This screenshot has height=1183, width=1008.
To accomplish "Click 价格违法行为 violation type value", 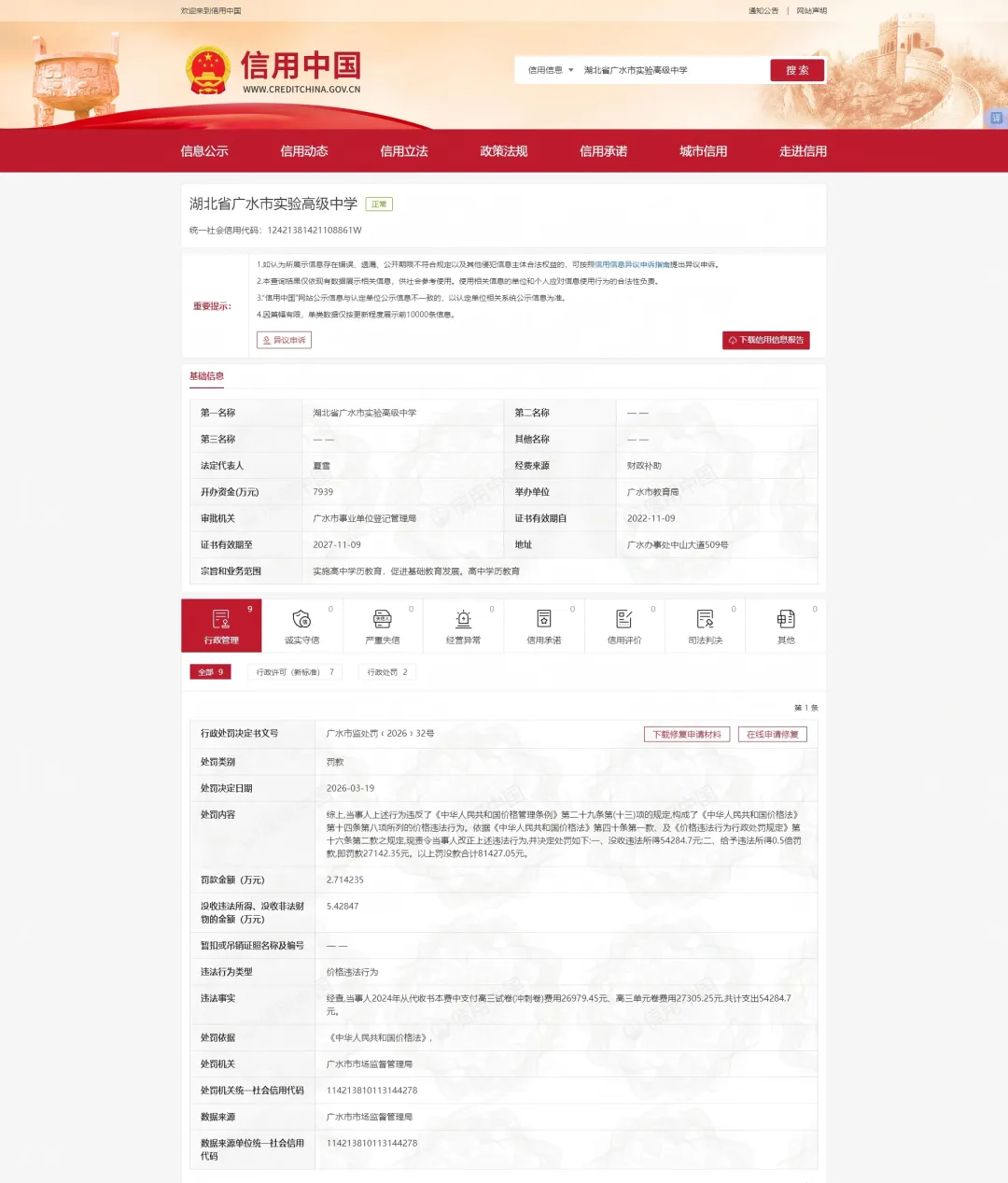I will [353, 972].
